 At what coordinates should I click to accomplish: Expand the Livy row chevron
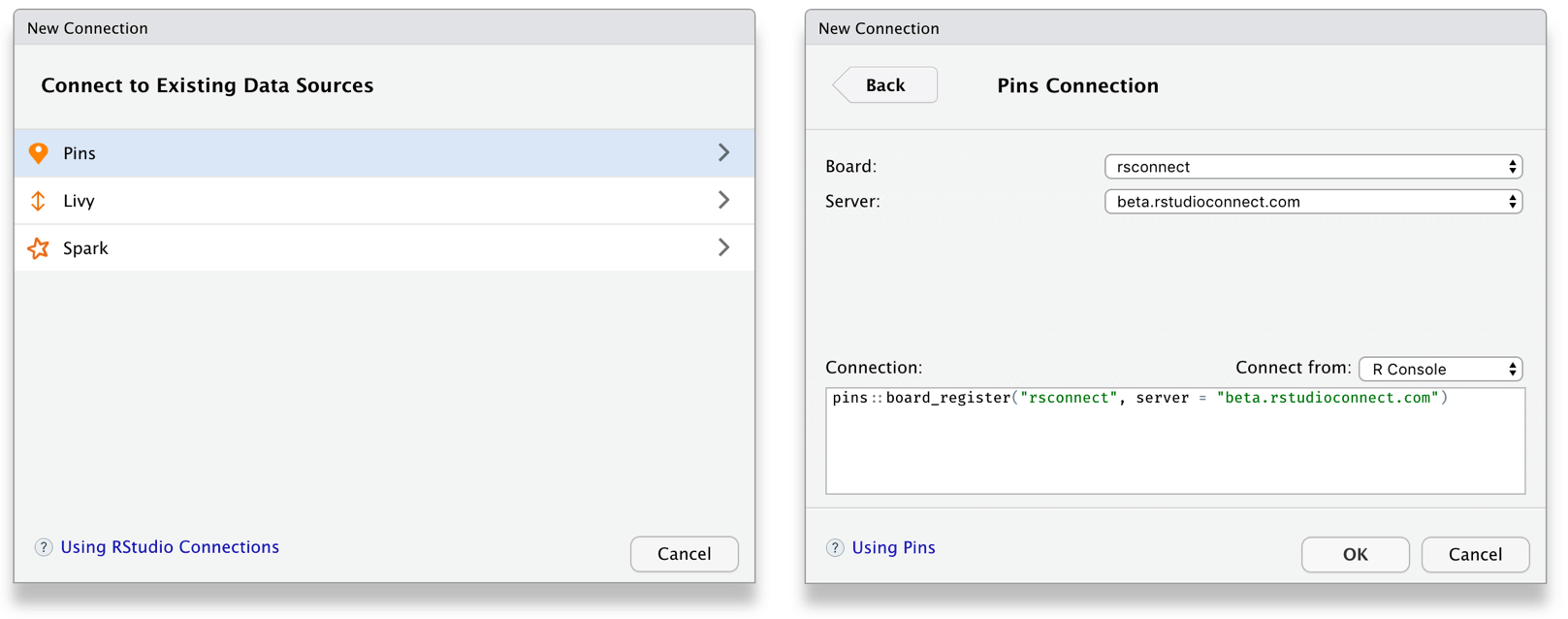[x=723, y=200]
